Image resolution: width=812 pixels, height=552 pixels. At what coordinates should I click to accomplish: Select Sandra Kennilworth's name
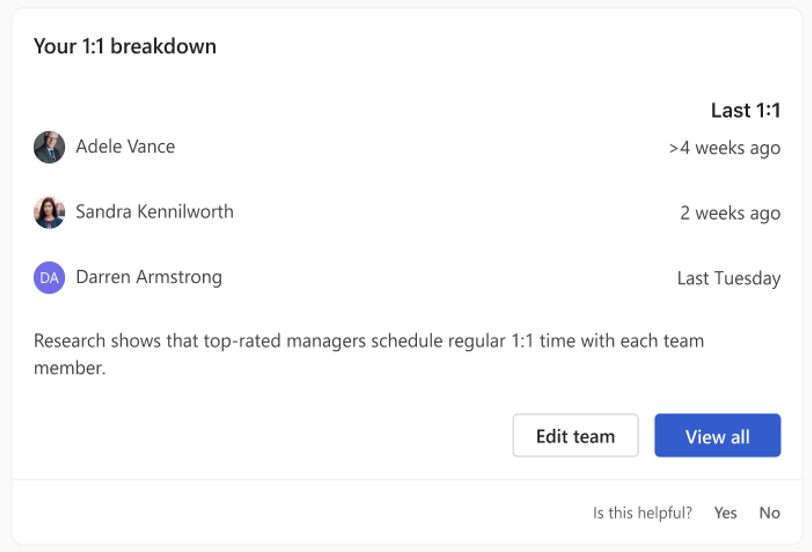point(154,212)
